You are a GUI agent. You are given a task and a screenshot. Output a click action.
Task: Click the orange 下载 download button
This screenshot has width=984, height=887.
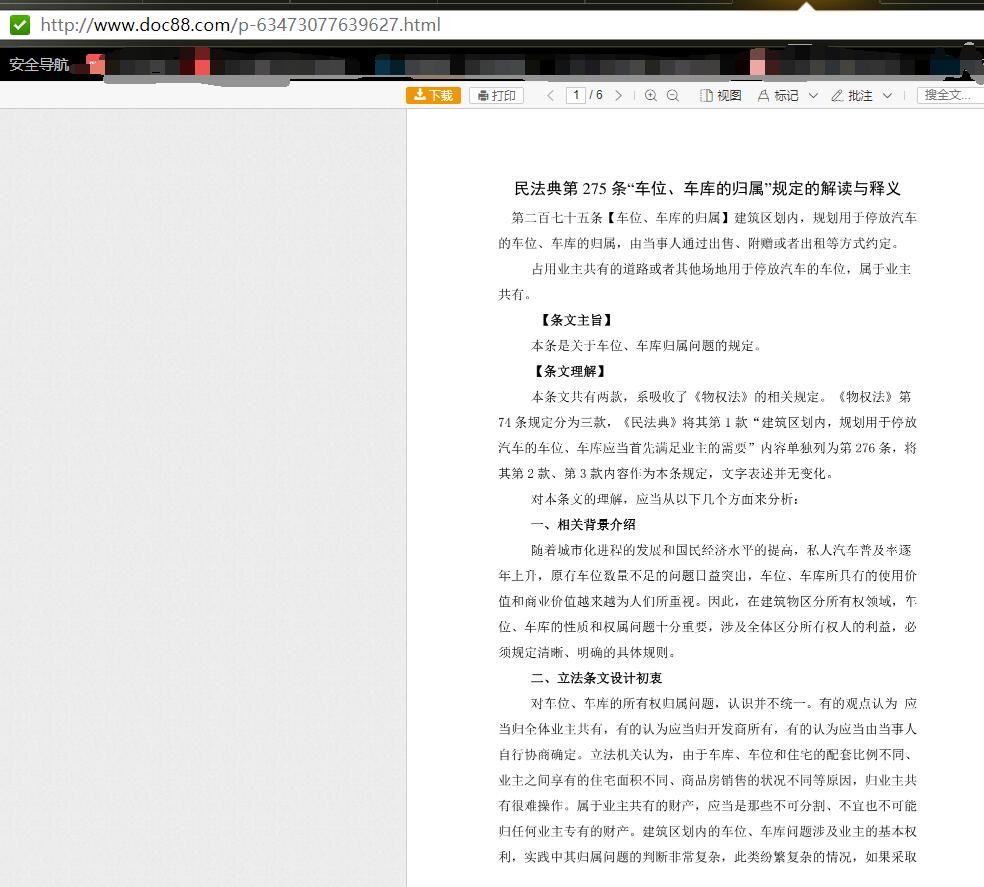click(433, 95)
